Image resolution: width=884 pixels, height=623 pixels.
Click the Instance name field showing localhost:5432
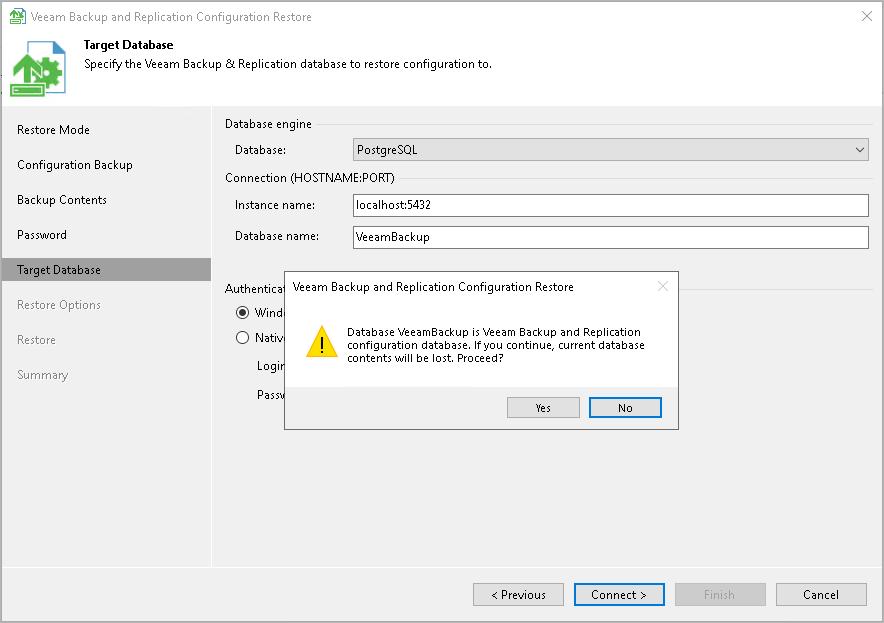[x=610, y=205]
